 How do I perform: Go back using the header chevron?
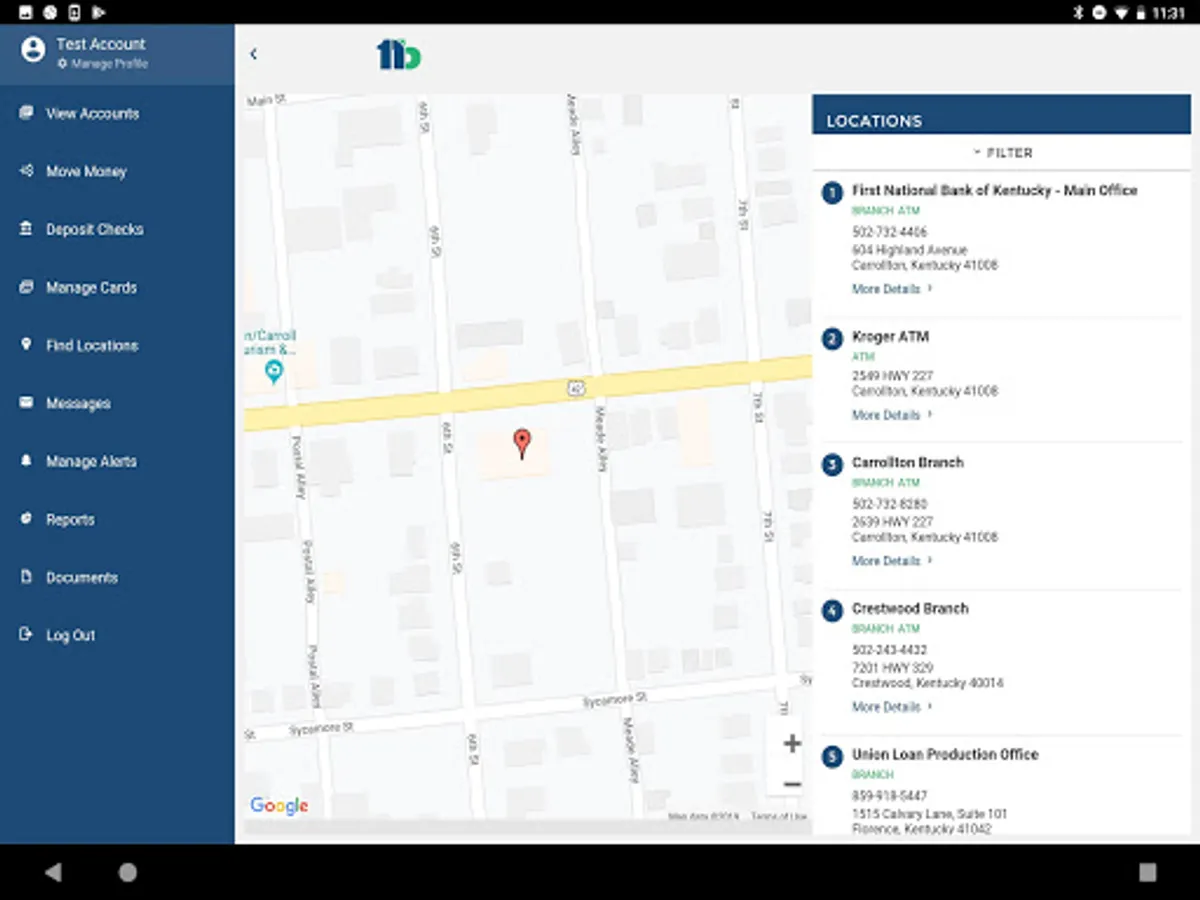253,54
